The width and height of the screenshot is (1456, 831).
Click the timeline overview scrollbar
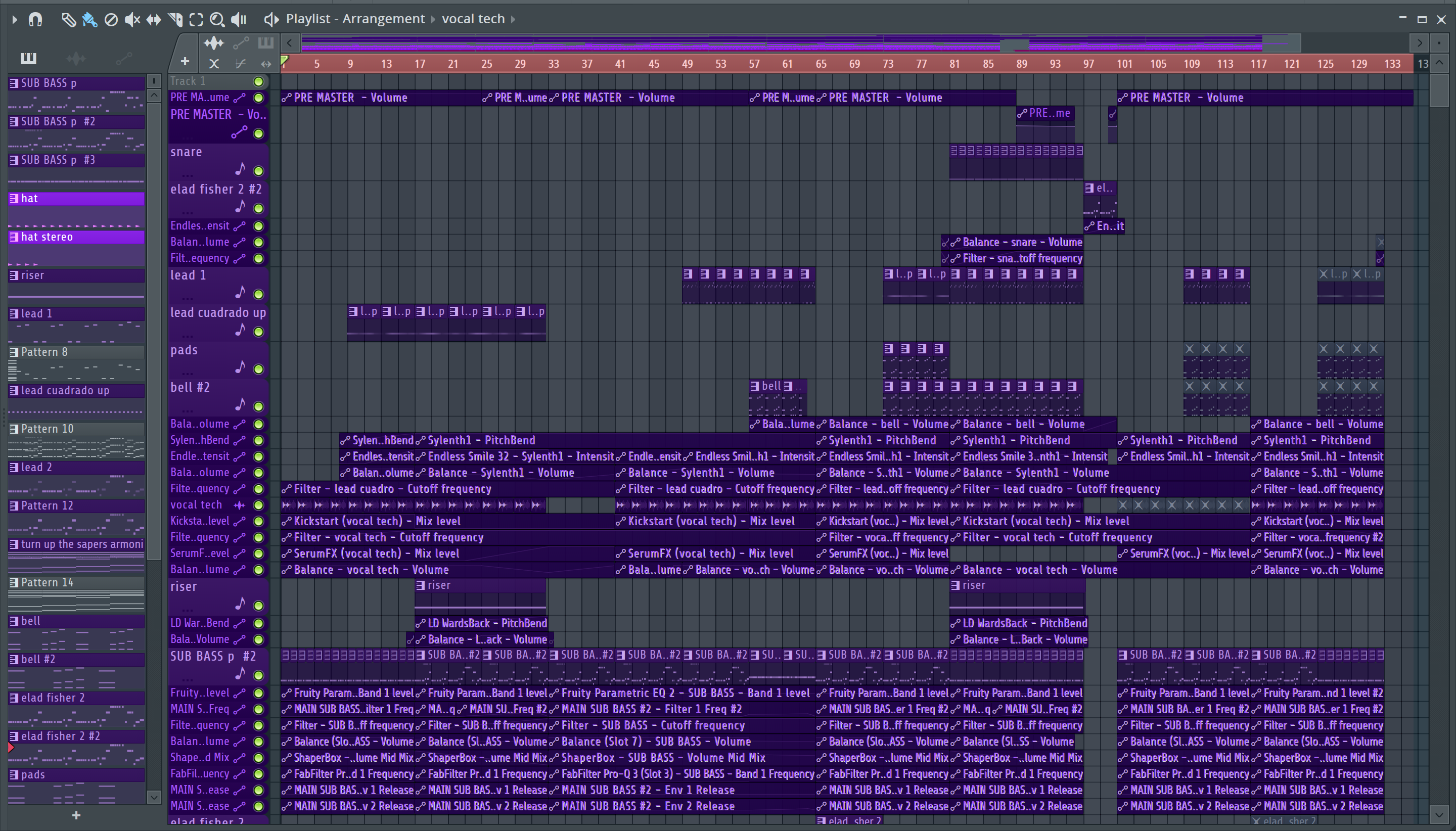coord(801,43)
